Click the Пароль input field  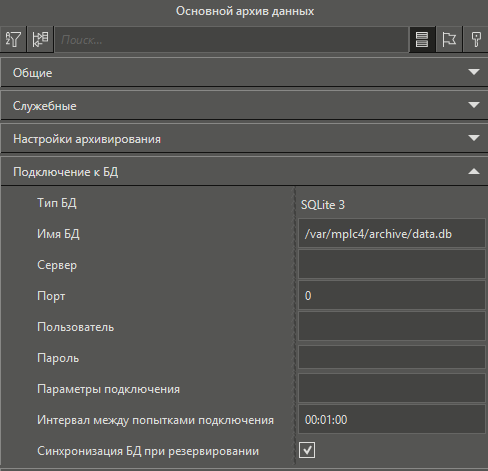[x=392, y=357]
